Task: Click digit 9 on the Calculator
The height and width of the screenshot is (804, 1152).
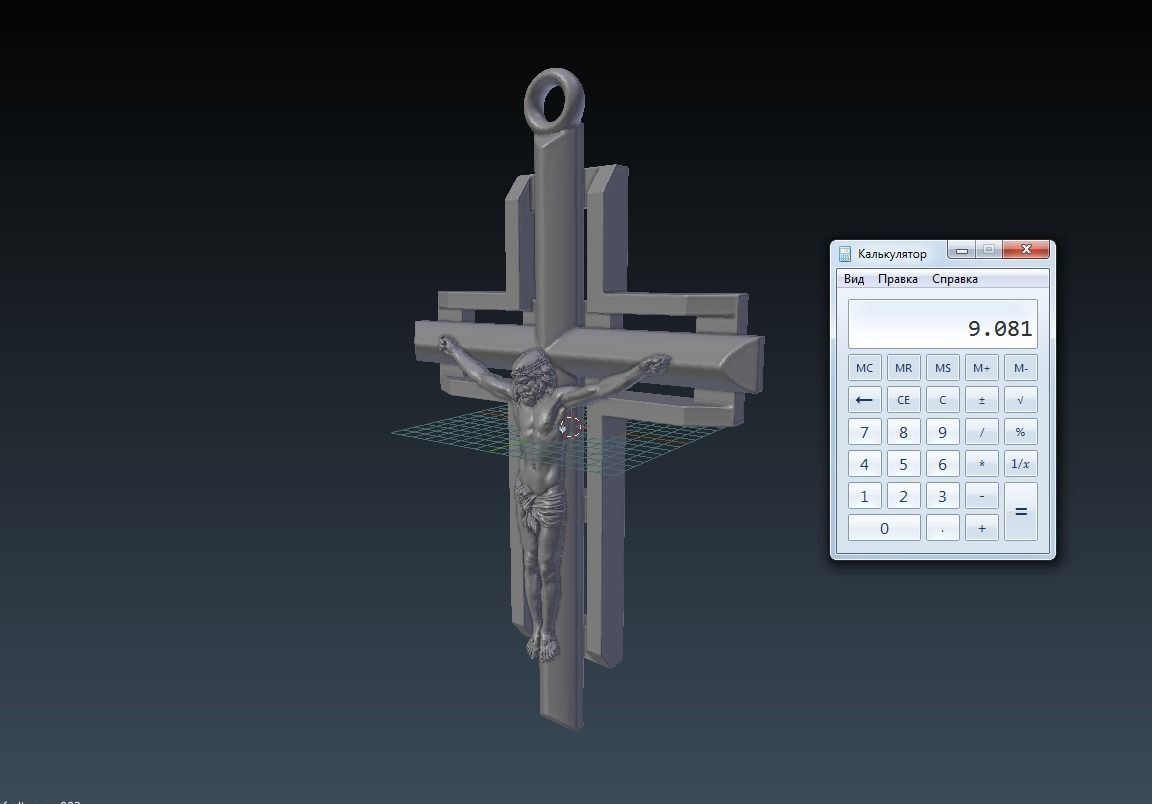Action: tap(943, 432)
